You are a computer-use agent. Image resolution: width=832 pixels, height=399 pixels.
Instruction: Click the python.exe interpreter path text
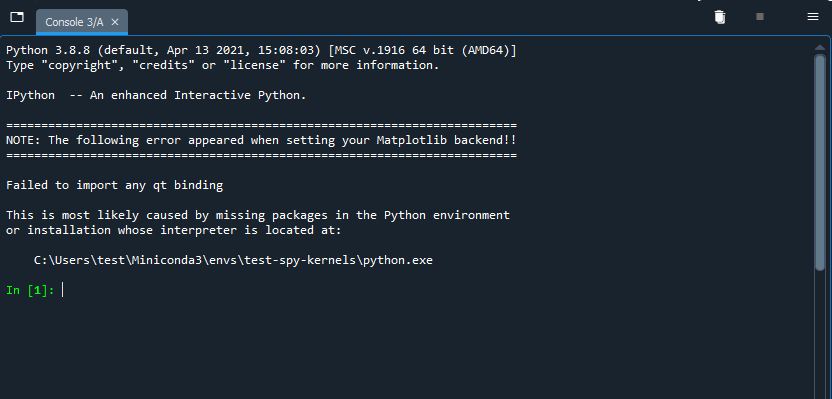coord(233,261)
